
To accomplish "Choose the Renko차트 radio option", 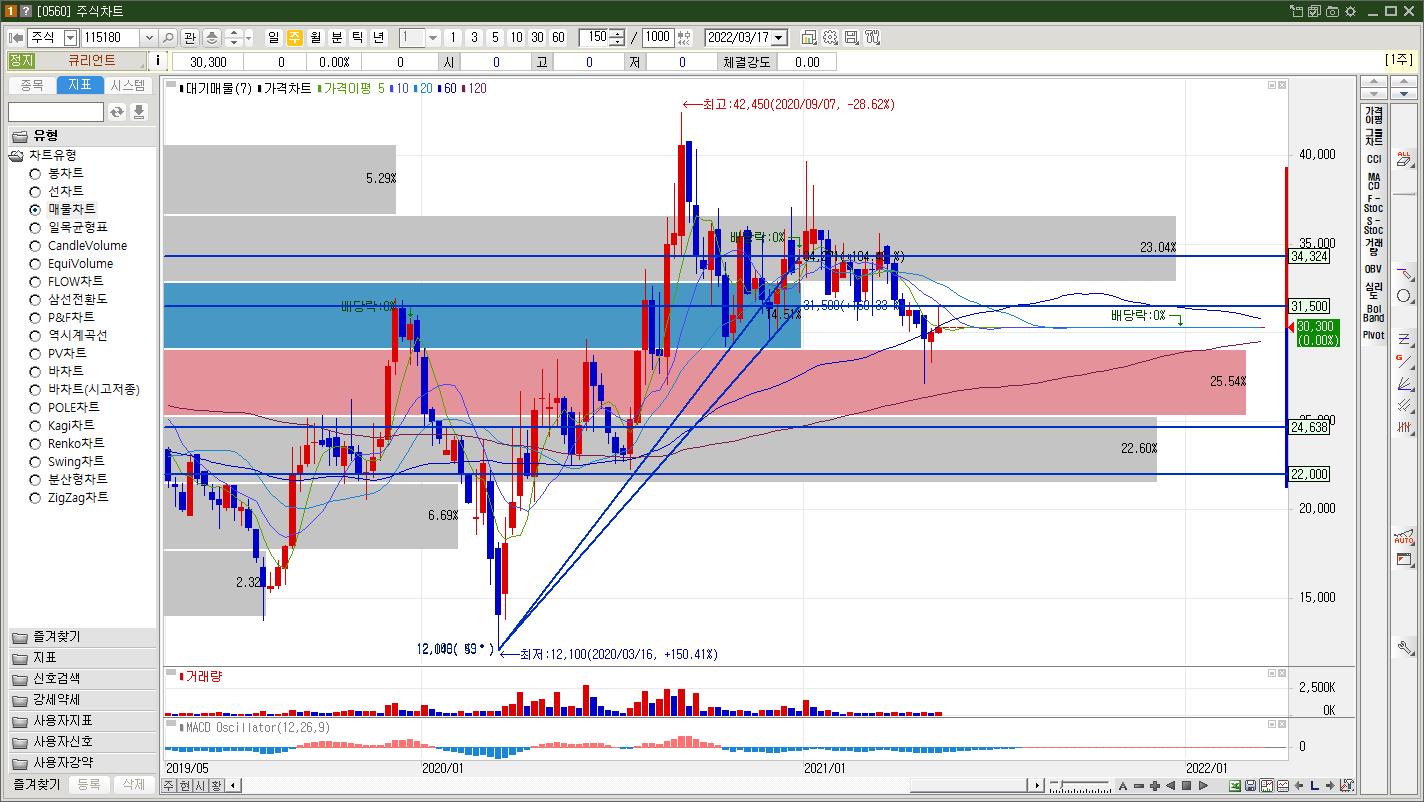I will (x=35, y=444).
